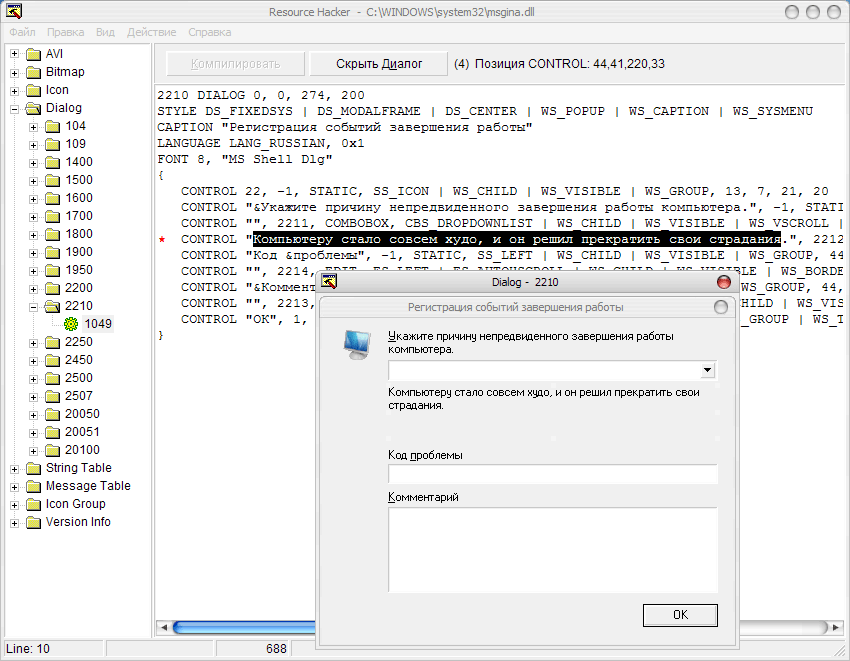Viewport: 850px width, 661px height.
Task: Select the green gear 1049 resource icon
Action: coord(71,324)
